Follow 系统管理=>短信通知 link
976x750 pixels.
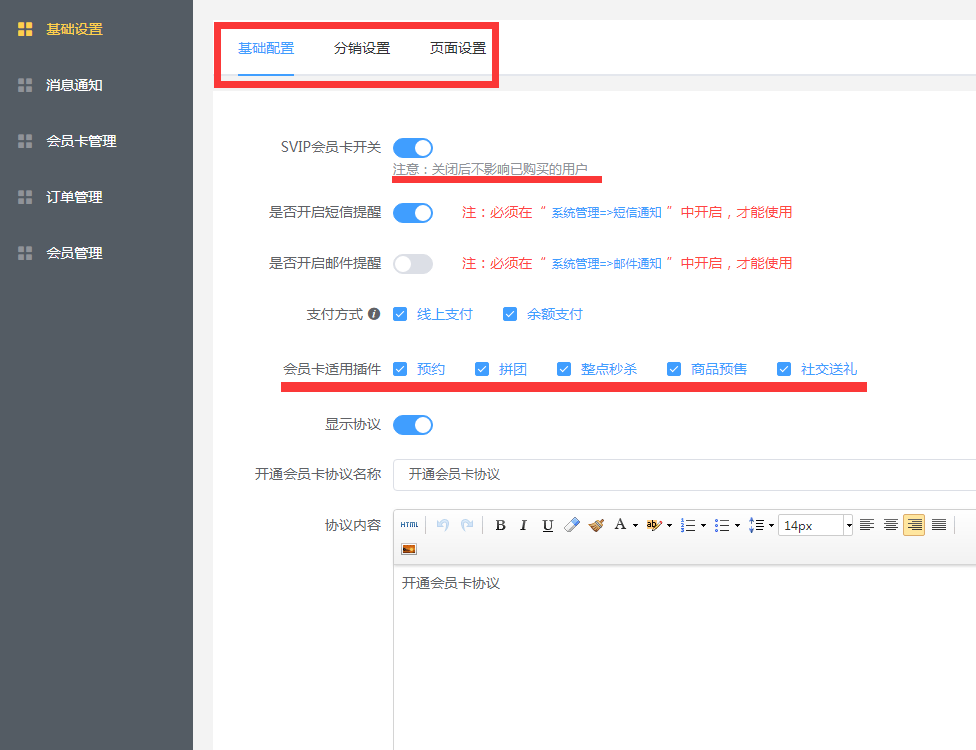[606, 213]
